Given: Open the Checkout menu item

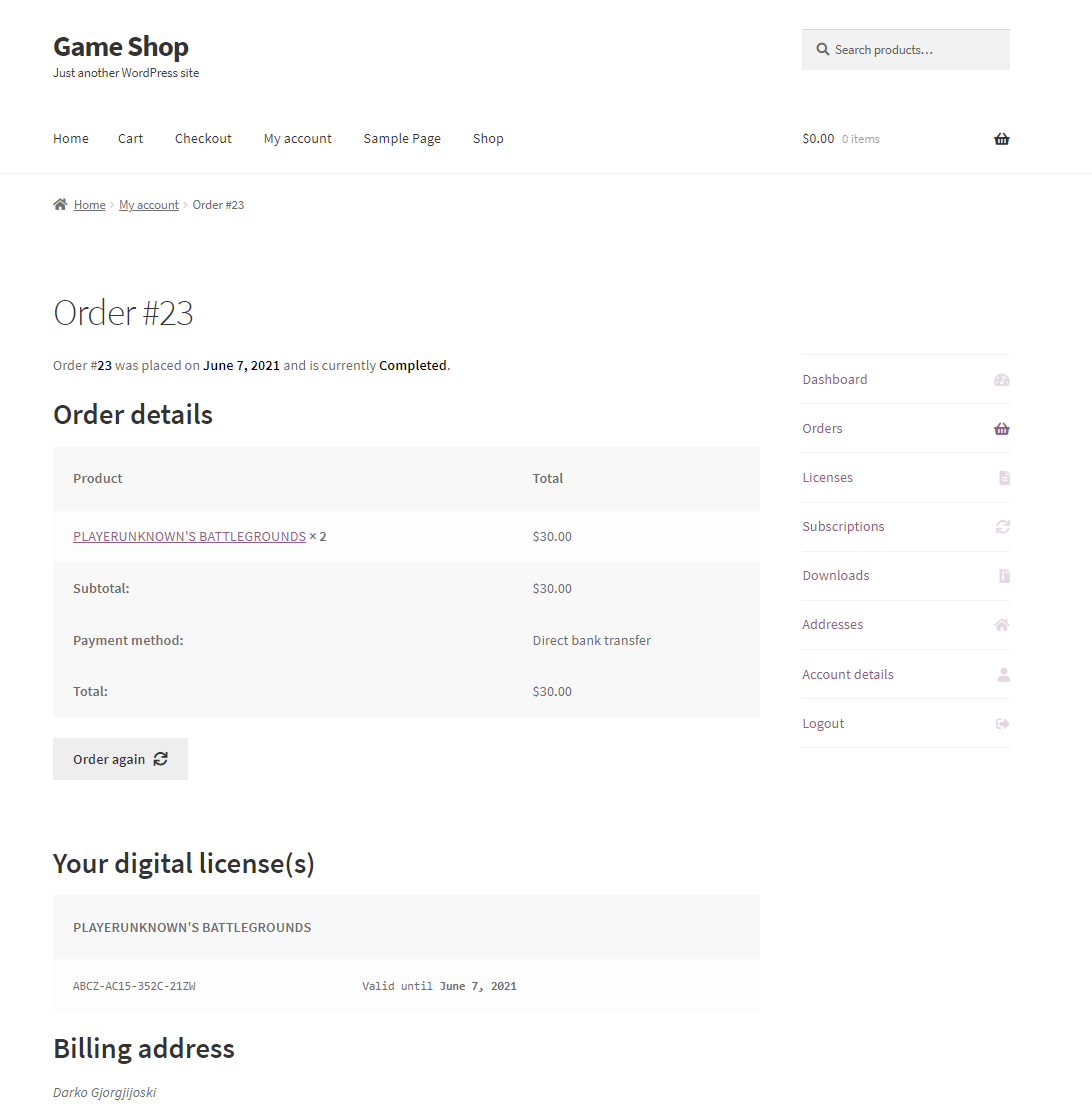Looking at the screenshot, I should (203, 139).
